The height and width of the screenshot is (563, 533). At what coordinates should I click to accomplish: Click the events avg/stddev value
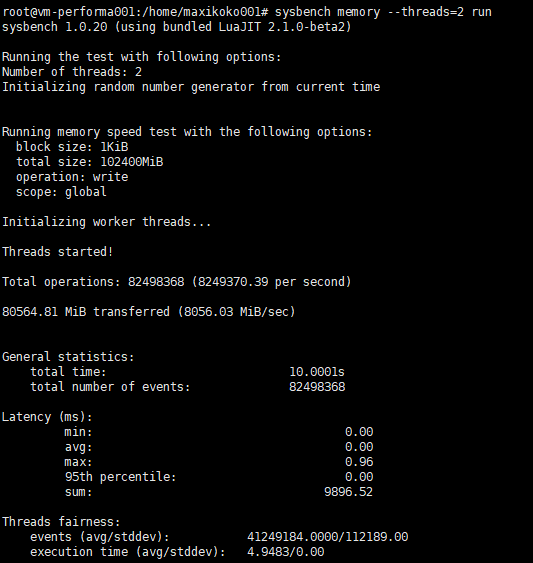[328, 537]
